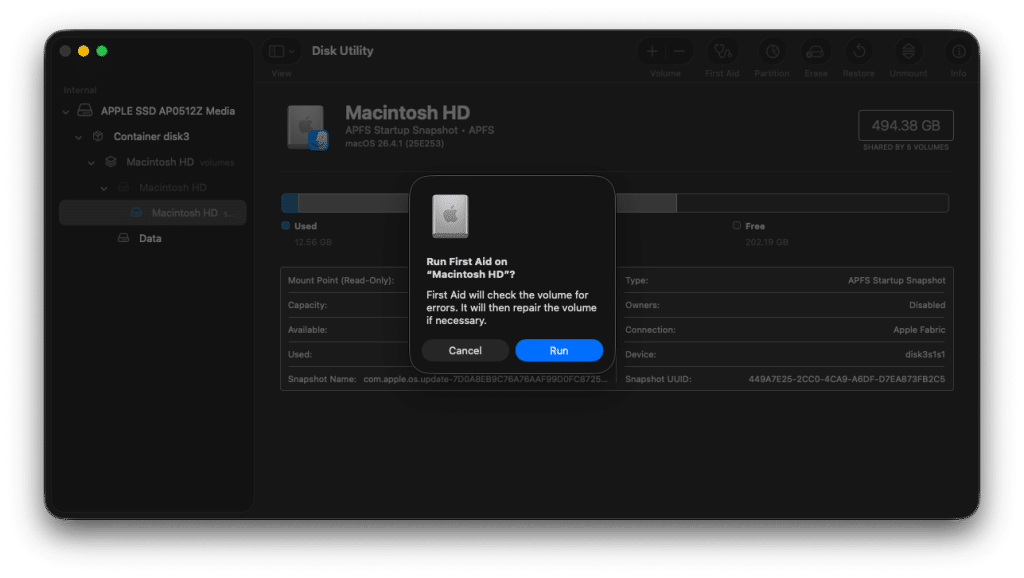The width and height of the screenshot is (1024, 578).
Task: Click the First Aid stethoscope icon
Action: pos(722,51)
